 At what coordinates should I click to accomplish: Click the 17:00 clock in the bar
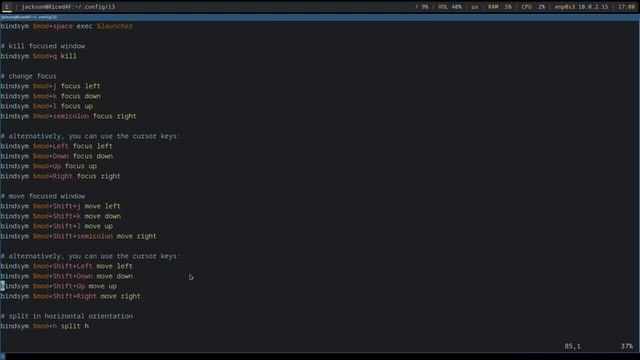pyautogui.click(x=627, y=7)
